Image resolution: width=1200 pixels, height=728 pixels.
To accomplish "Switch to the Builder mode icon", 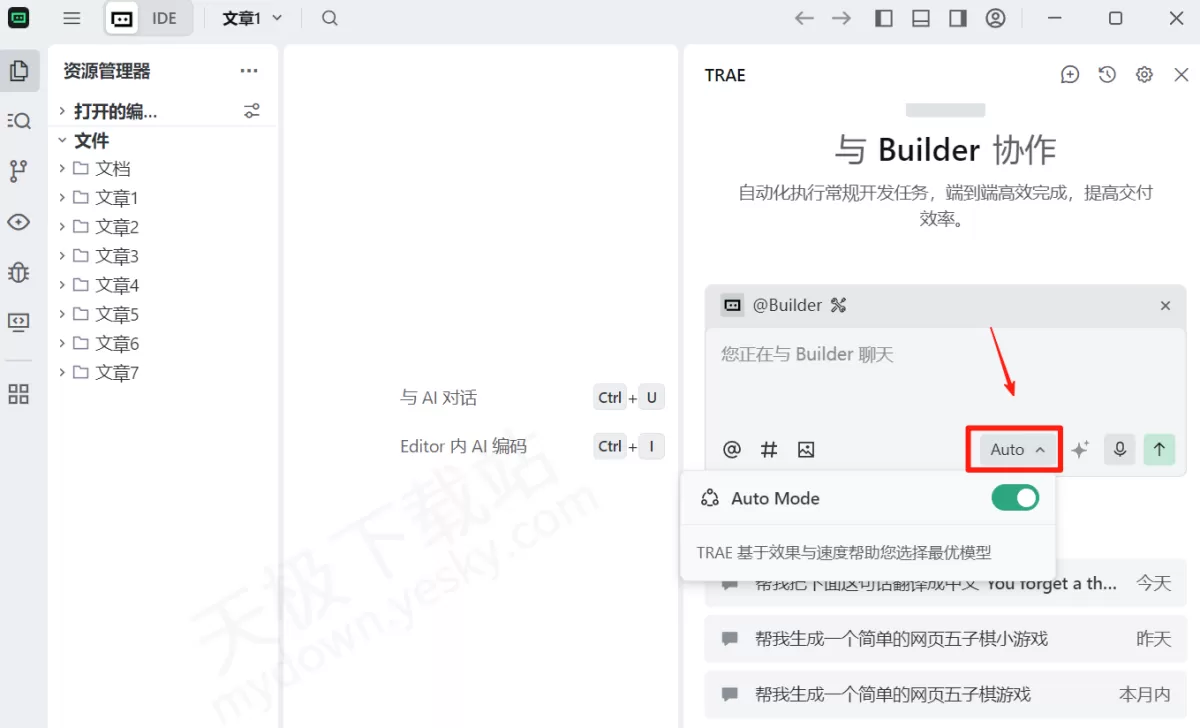I will coord(122,18).
